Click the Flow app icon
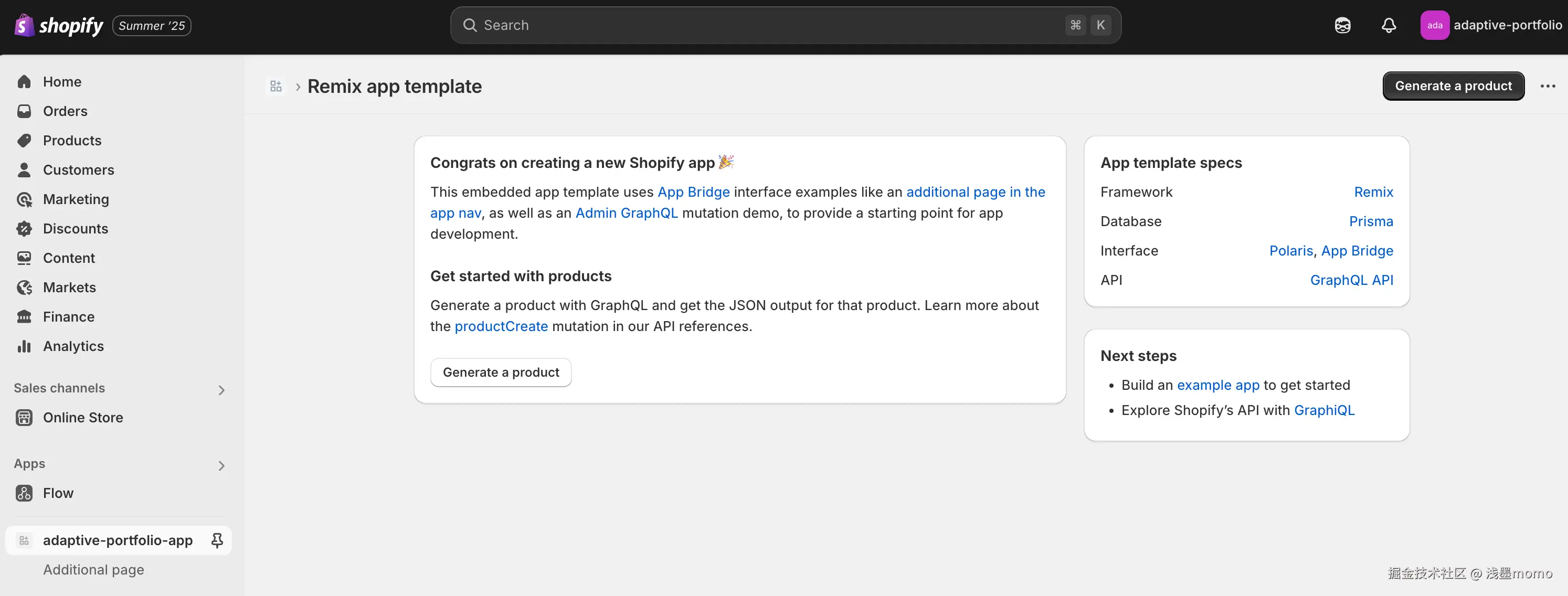This screenshot has height=596, width=1568. [x=24, y=493]
